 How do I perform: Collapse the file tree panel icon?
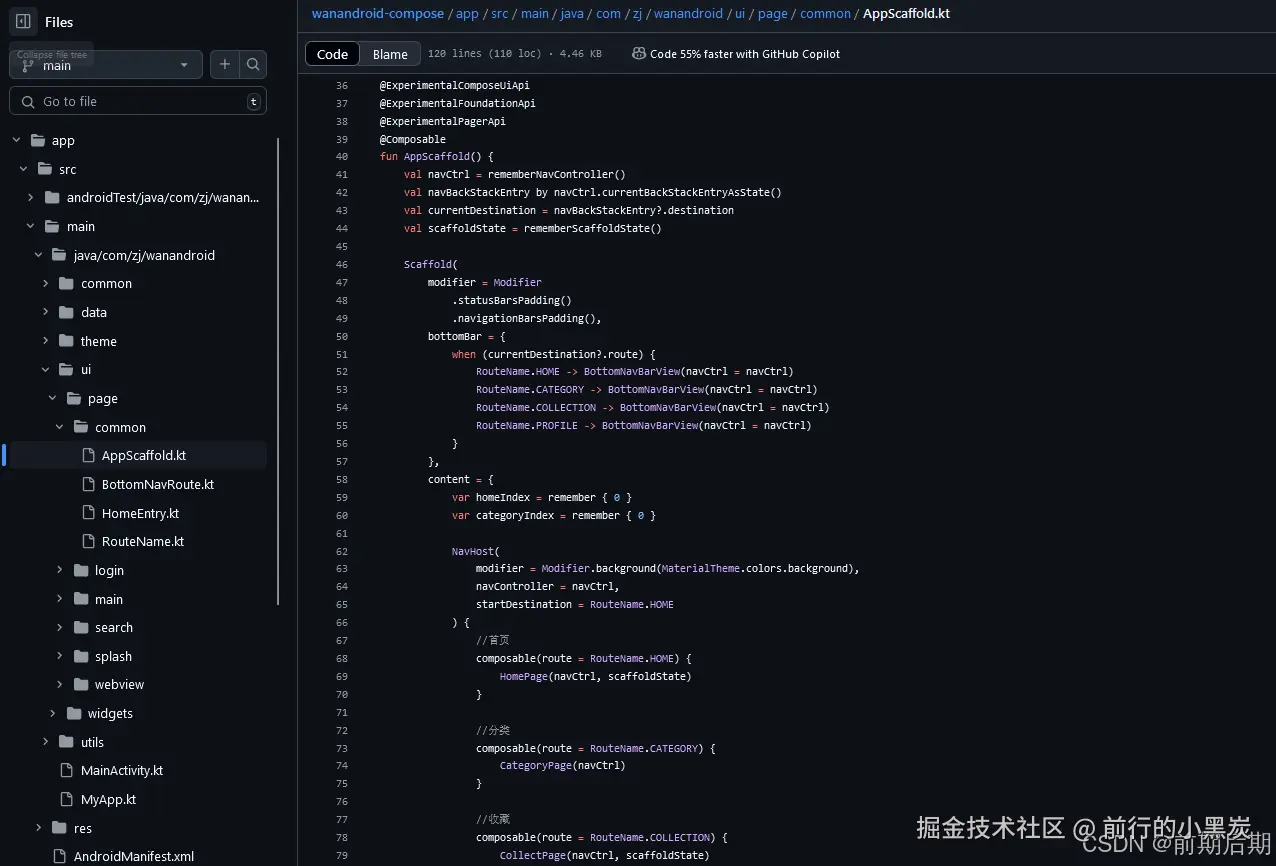[23, 21]
